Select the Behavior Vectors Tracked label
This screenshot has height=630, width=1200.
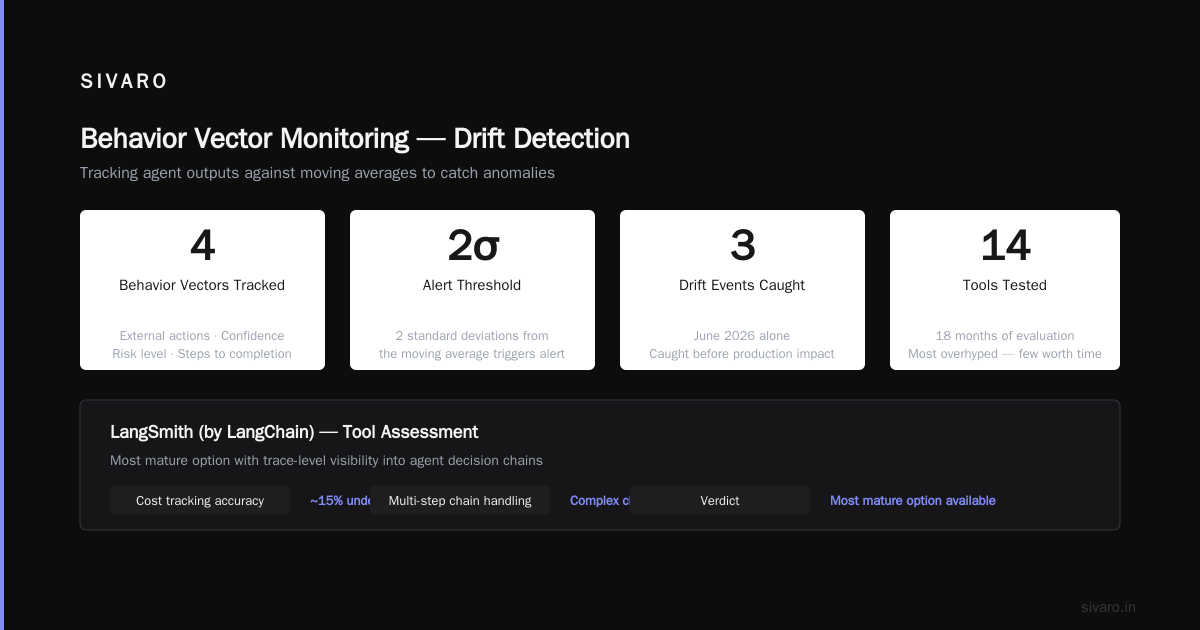[x=202, y=285]
